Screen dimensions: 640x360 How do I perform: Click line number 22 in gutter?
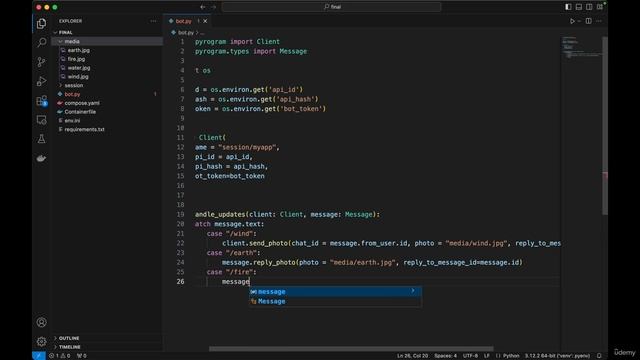pyautogui.click(x=180, y=243)
